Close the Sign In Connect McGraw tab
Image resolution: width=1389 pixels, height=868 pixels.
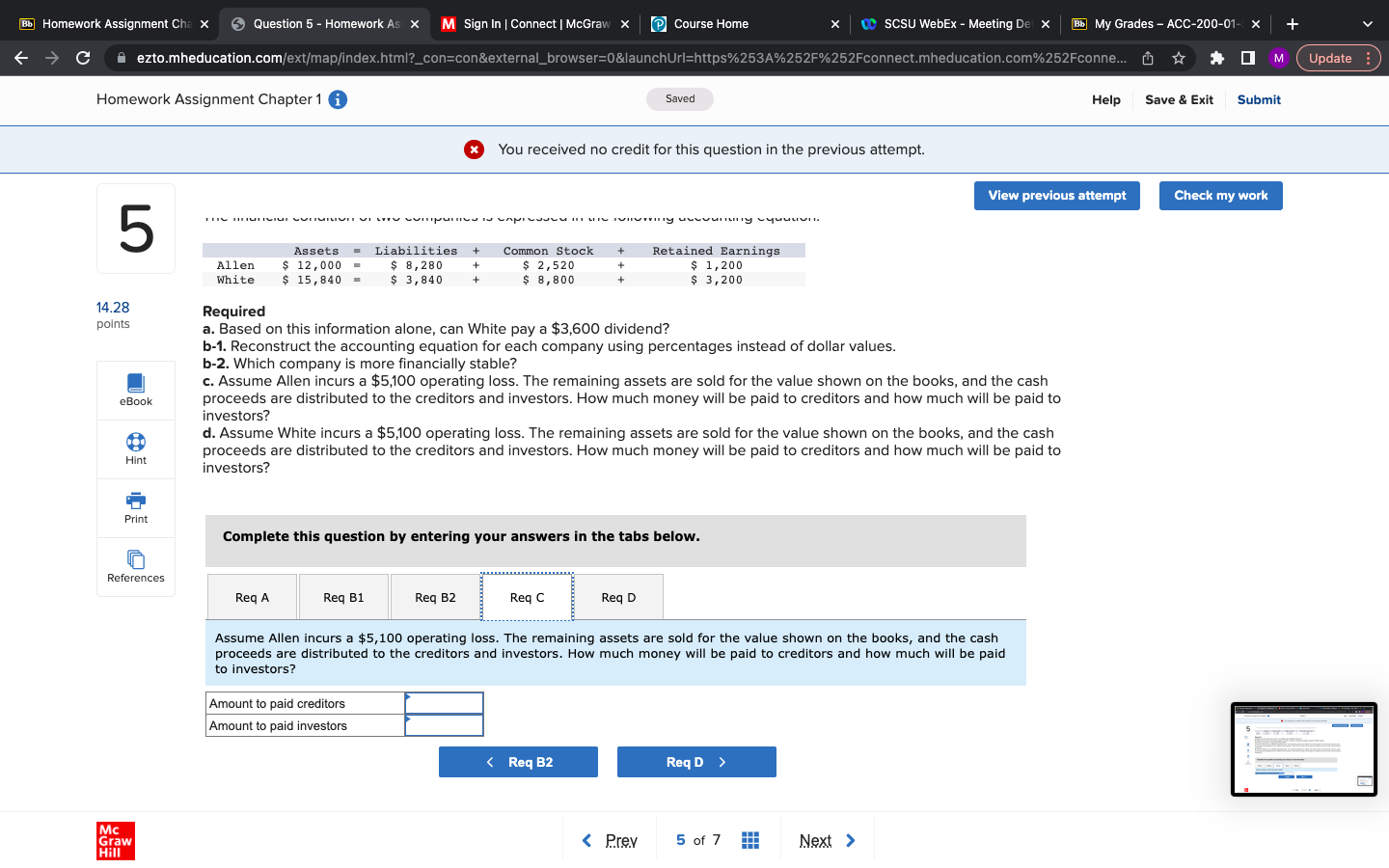(x=625, y=24)
